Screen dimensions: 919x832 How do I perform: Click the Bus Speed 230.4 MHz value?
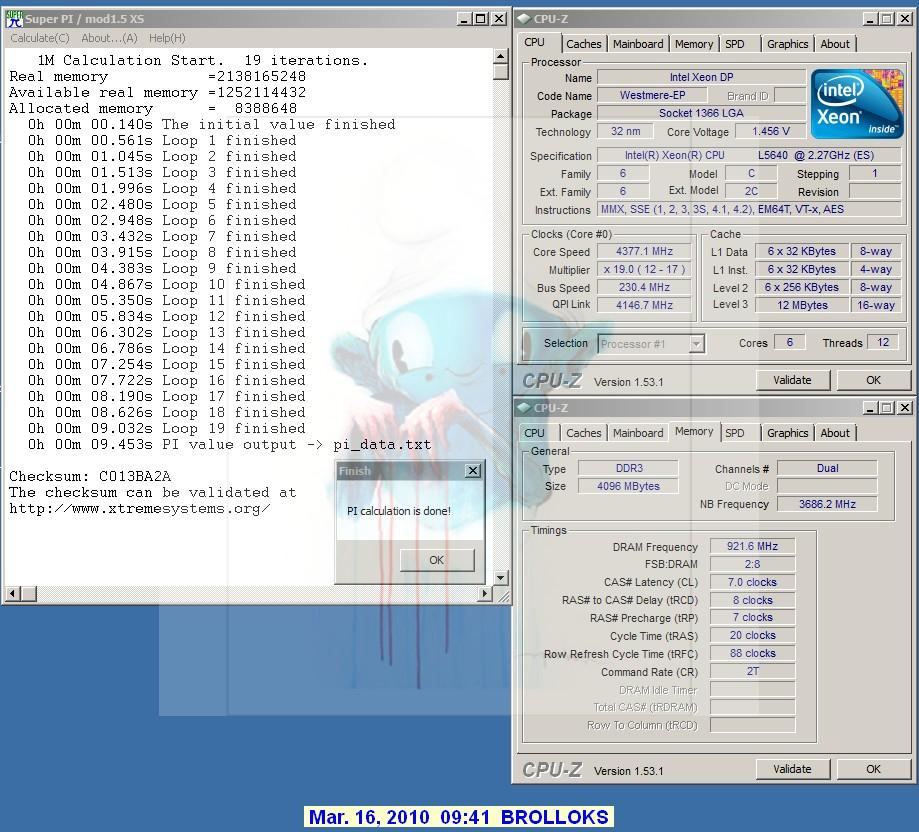[x=644, y=287]
